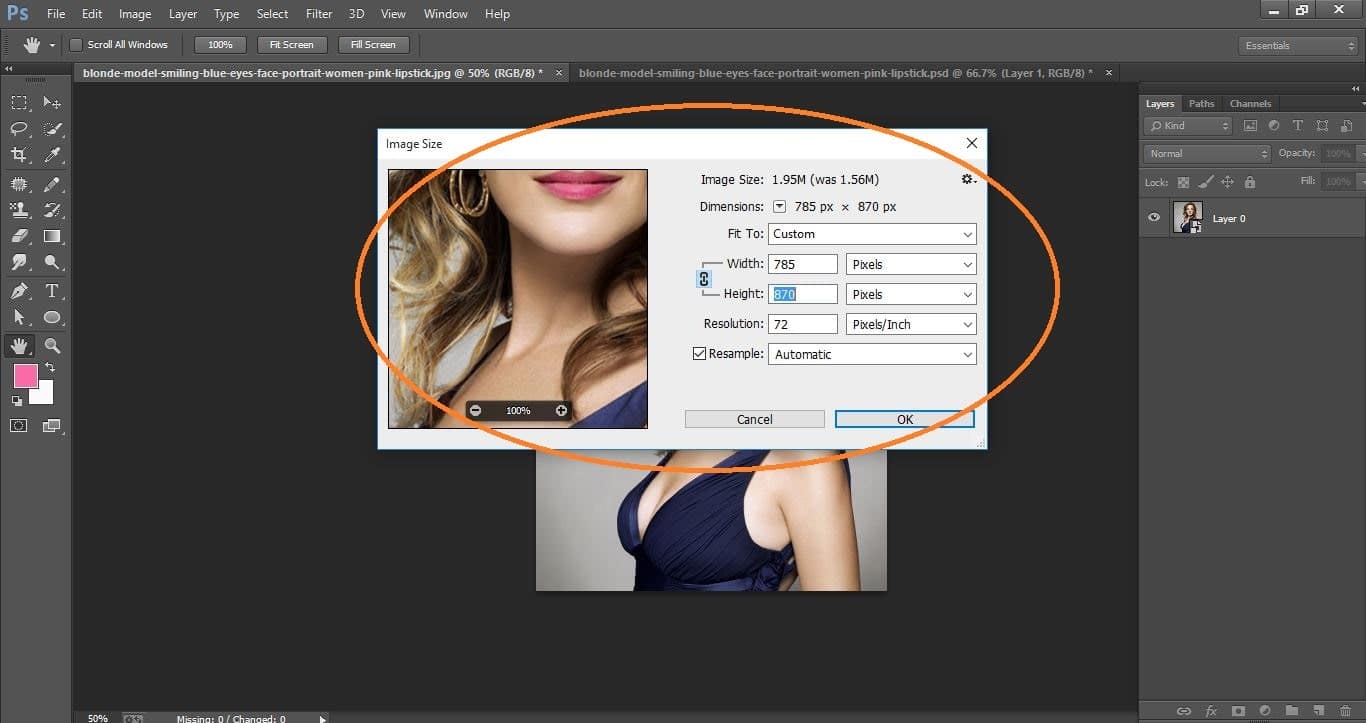Viewport: 1366px width, 723px height.
Task: Cancel the Image Size dialog
Action: click(754, 419)
